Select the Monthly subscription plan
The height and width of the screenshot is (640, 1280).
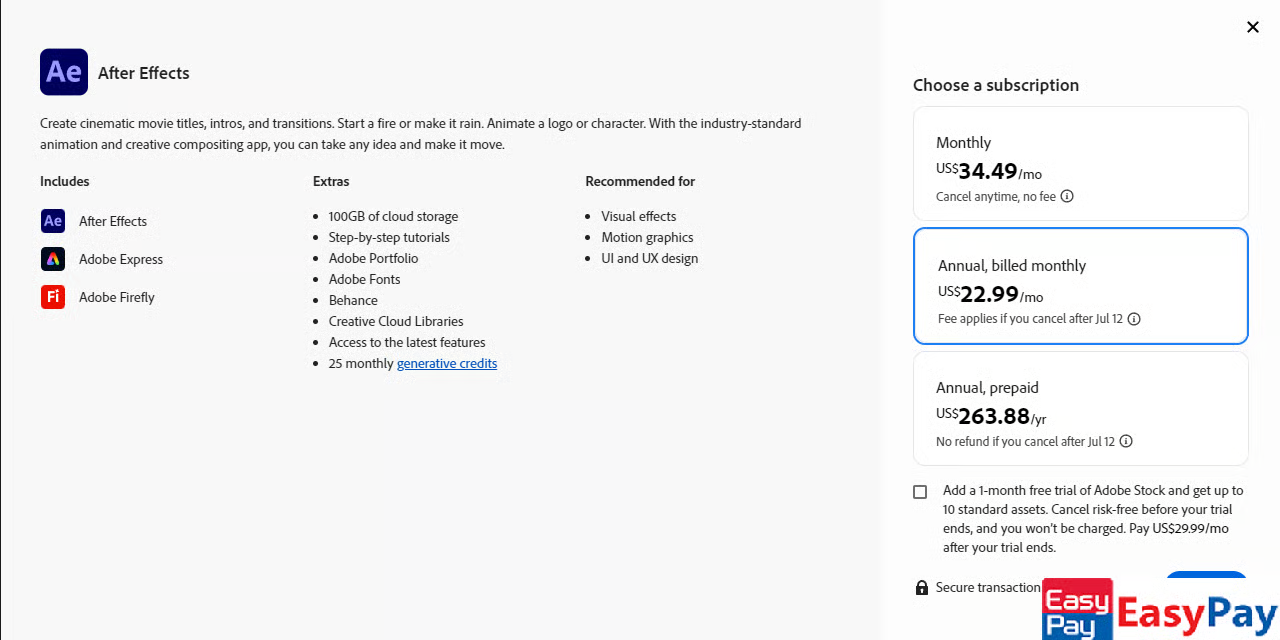pyautogui.click(x=1081, y=164)
